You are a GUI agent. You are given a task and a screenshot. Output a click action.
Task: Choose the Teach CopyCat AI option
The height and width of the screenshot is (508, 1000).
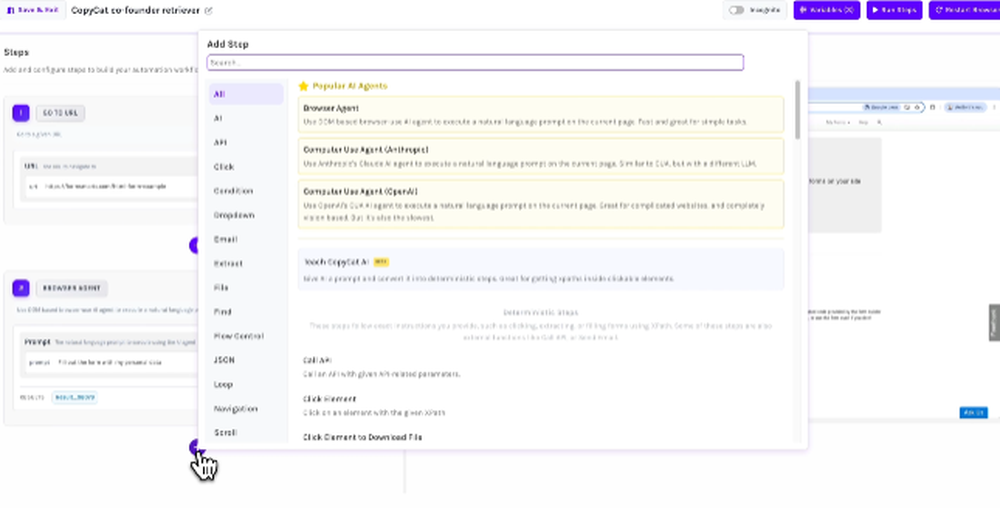point(541,270)
